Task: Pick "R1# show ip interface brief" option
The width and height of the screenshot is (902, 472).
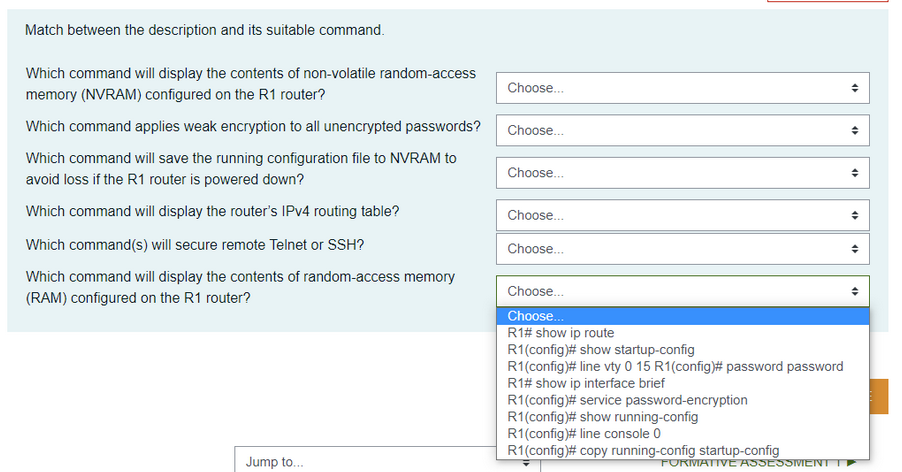Action: coord(586,383)
